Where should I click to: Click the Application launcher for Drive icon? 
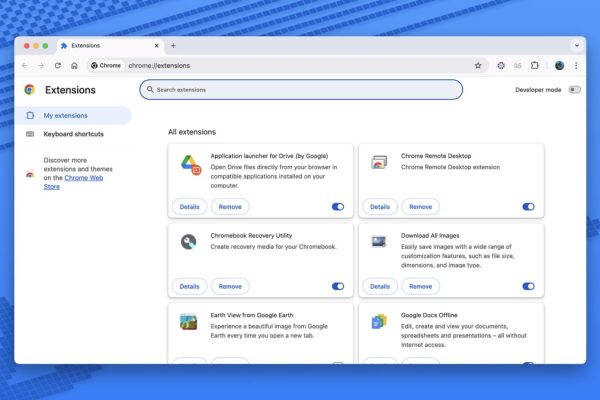pyautogui.click(x=191, y=165)
